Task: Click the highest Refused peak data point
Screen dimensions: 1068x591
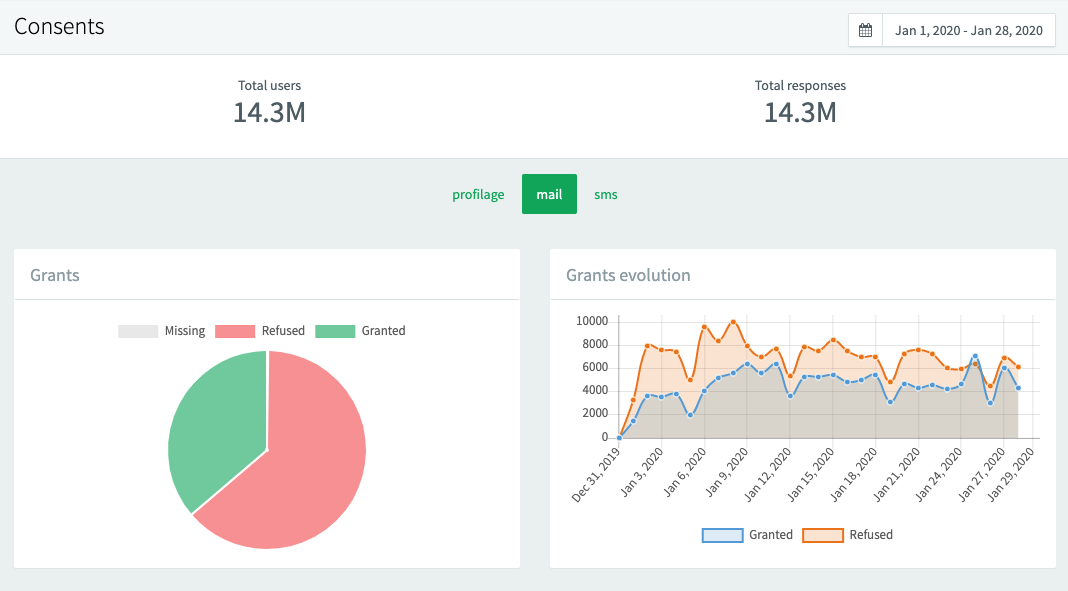Action: click(x=733, y=322)
